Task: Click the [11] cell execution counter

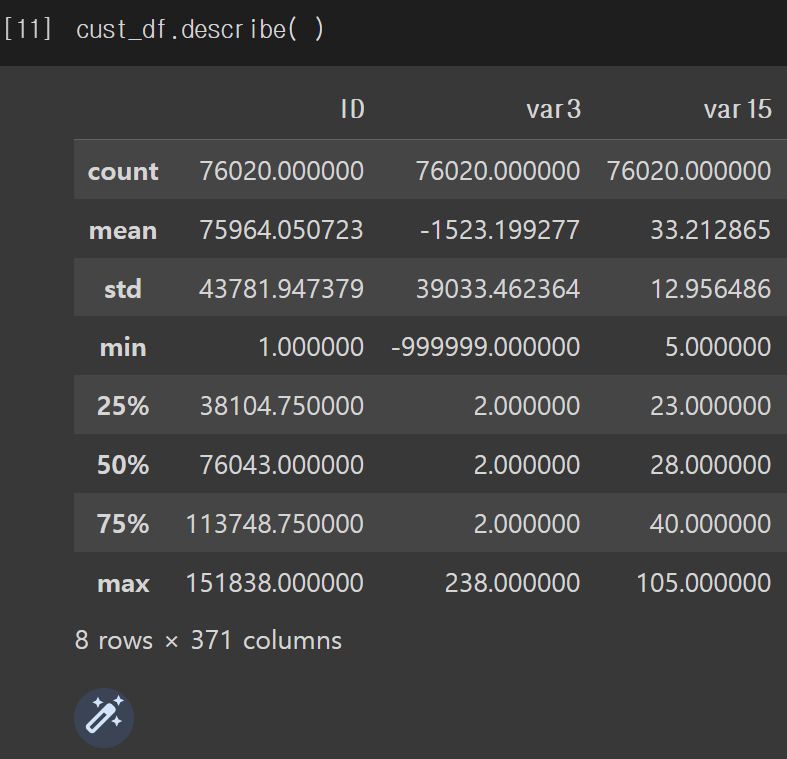Action: (27, 29)
